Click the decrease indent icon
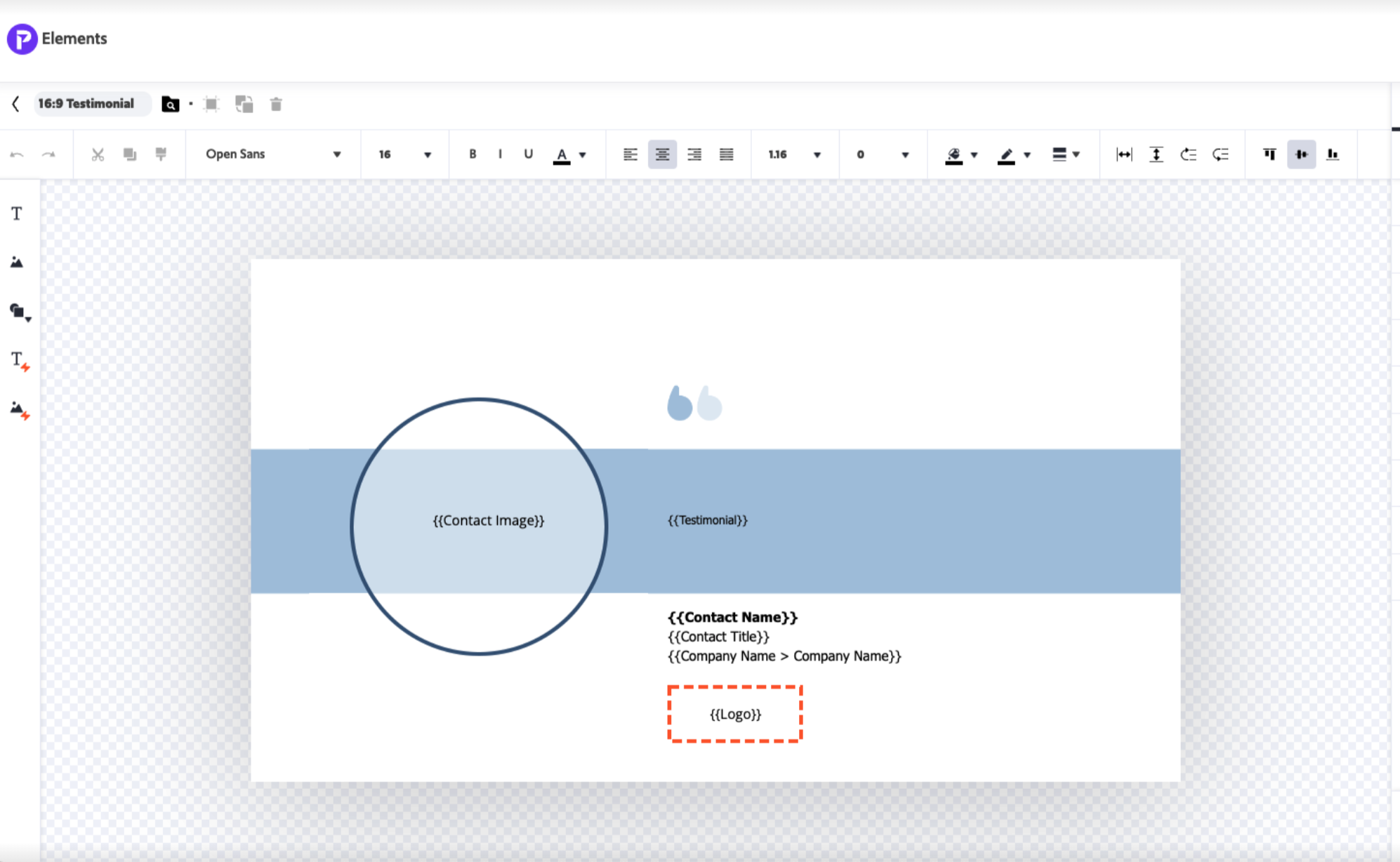 click(1188, 154)
